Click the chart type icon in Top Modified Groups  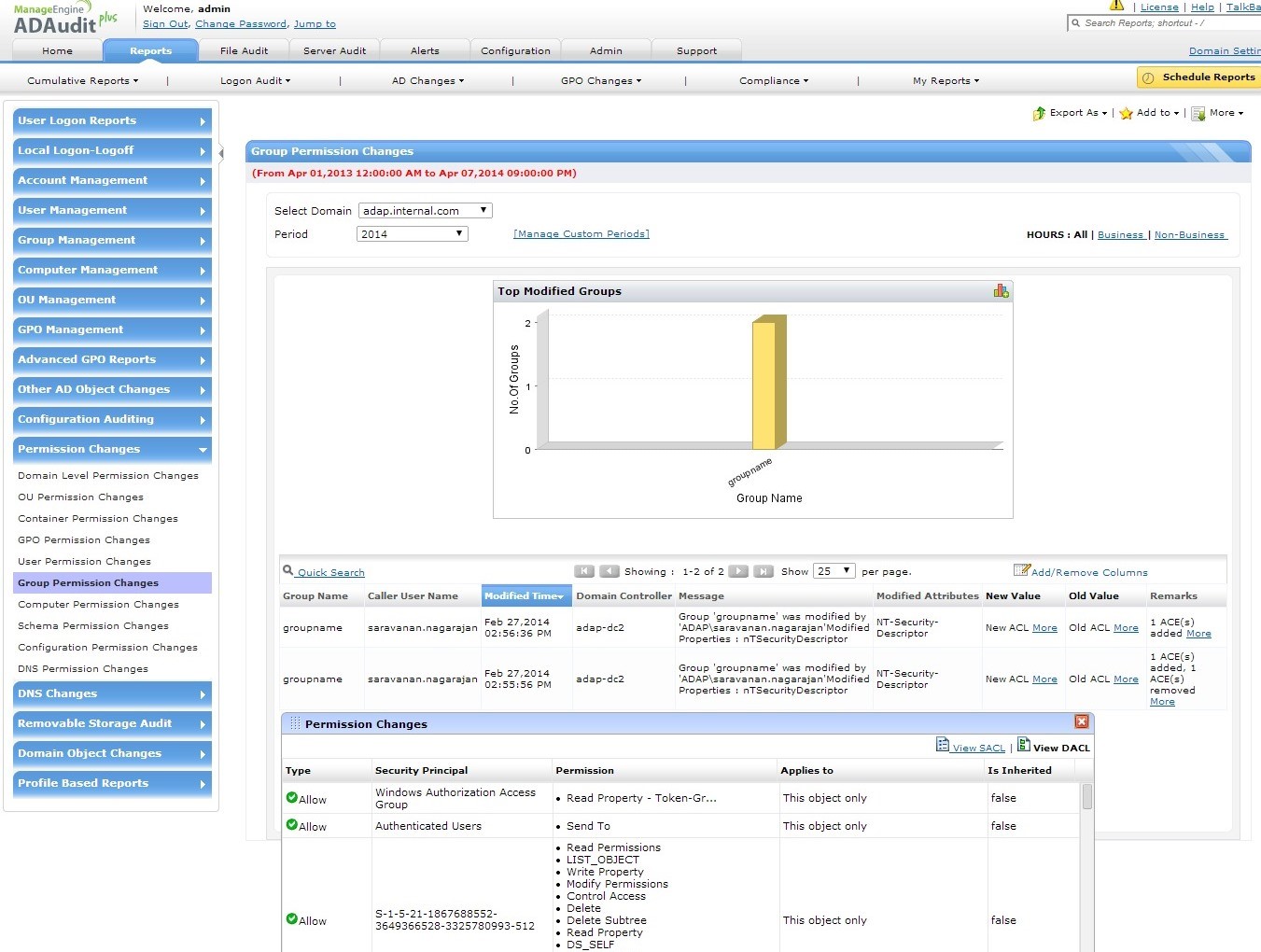1001,291
